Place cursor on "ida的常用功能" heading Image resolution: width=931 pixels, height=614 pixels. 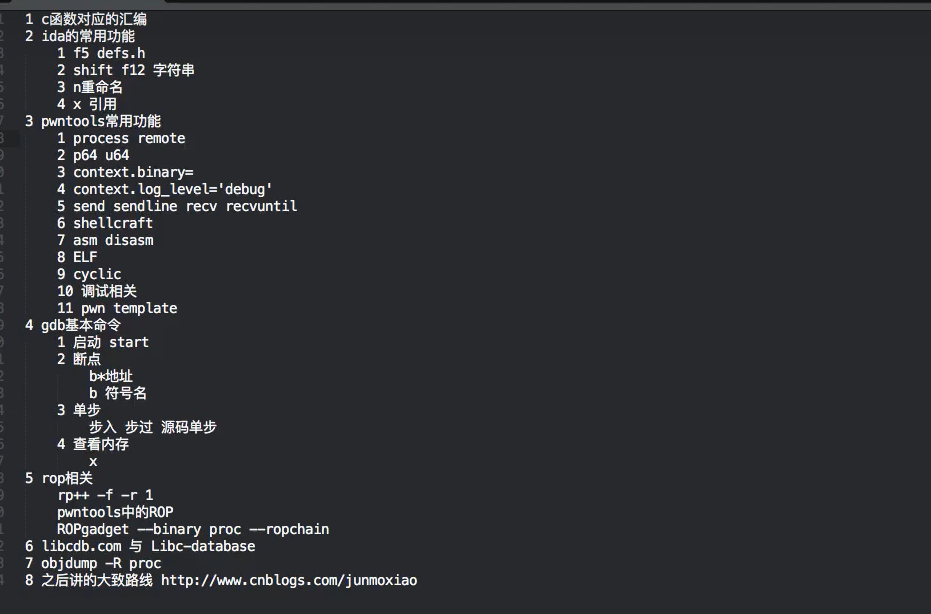click(x=88, y=36)
